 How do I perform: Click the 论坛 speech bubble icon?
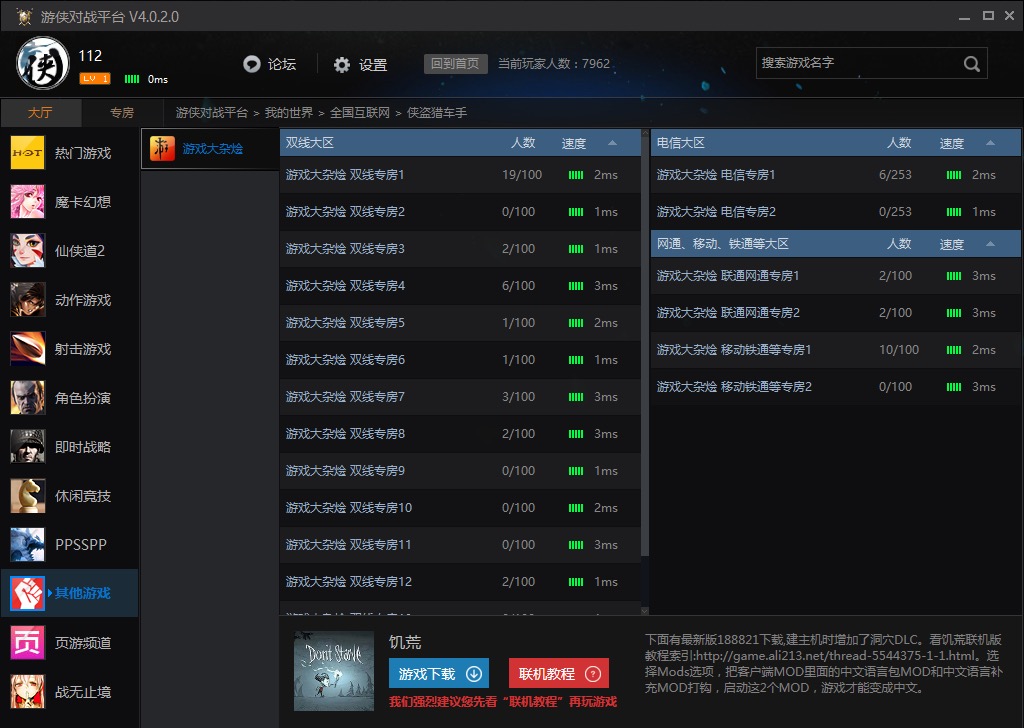pyautogui.click(x=251, y=64)
